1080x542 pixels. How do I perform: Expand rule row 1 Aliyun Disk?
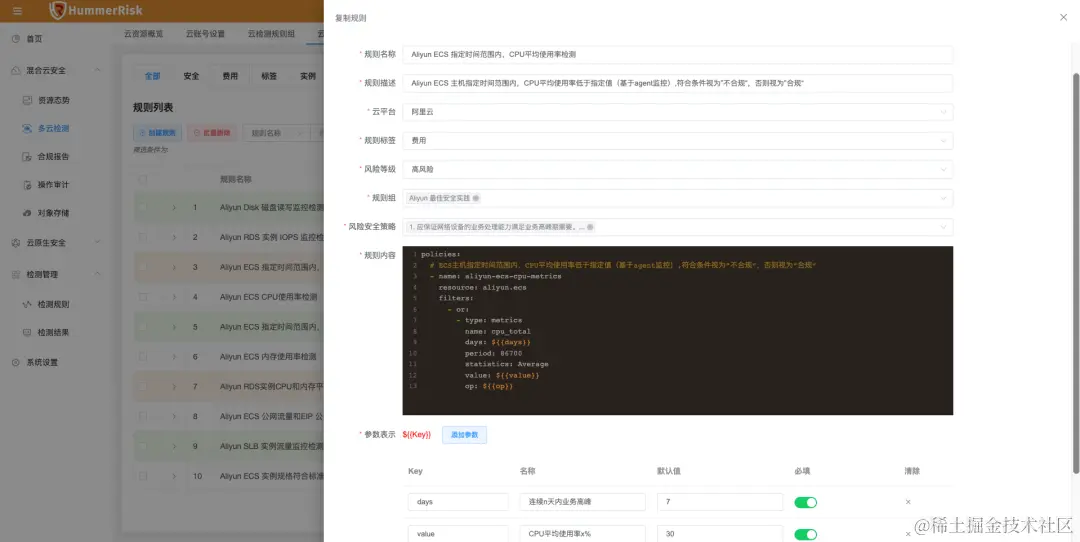(174, 207)
